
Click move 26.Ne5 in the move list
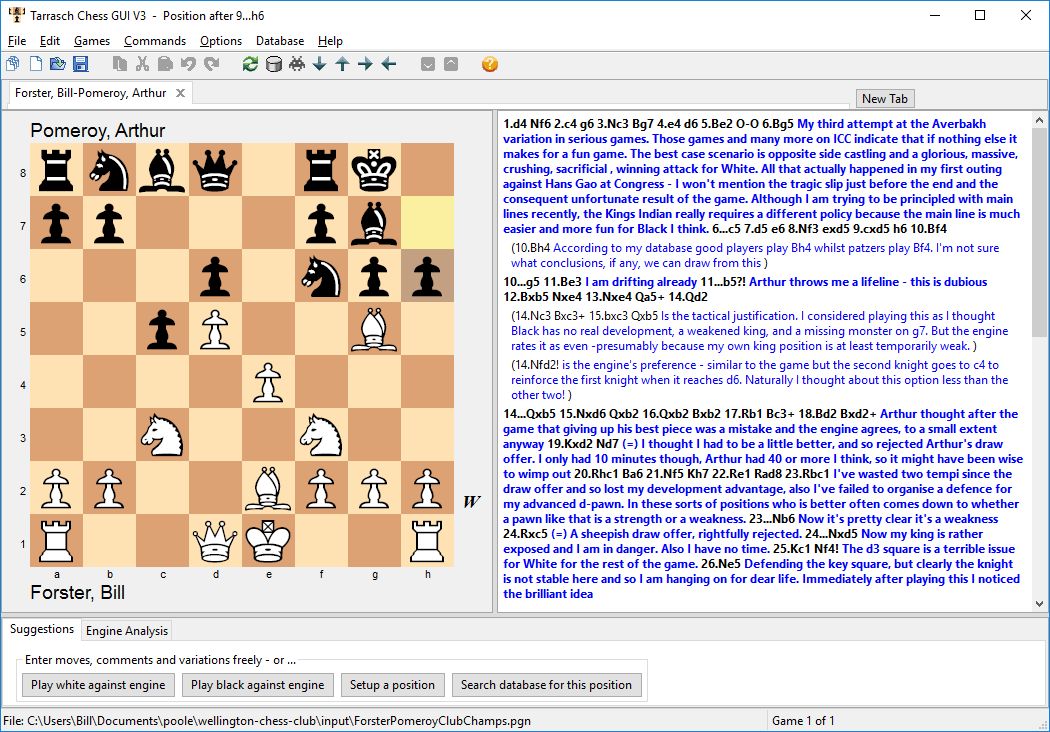tap(721, 564)
